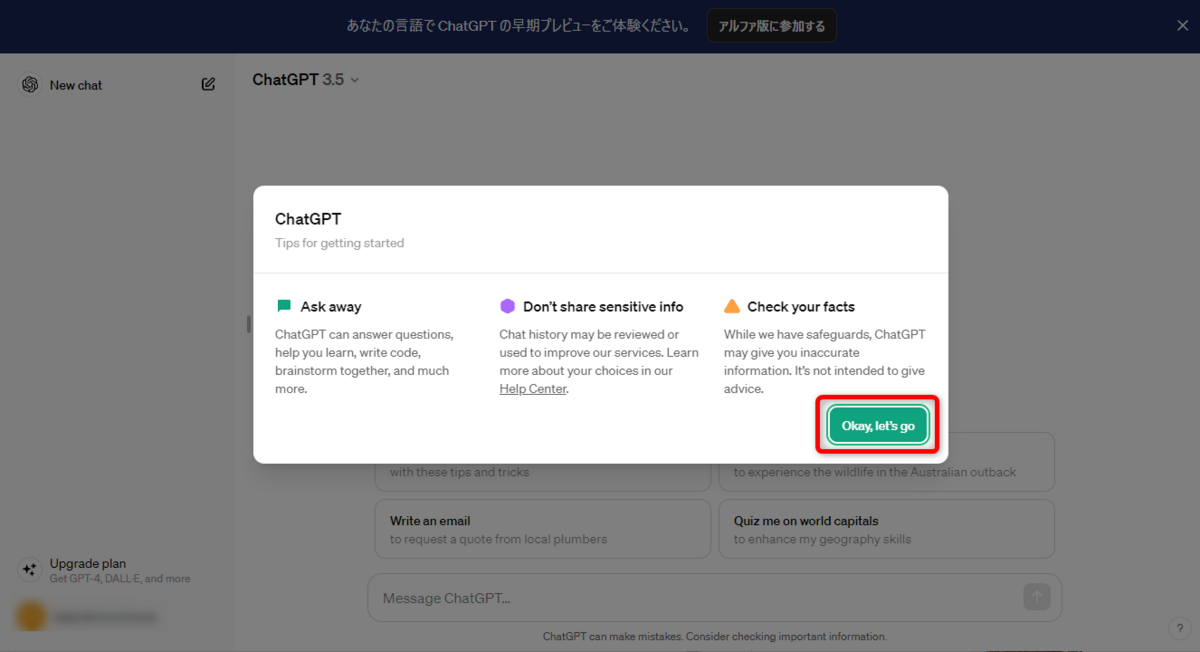
Task: Click 'Tips for getting started' text
Action: click(x=340, y=243)
